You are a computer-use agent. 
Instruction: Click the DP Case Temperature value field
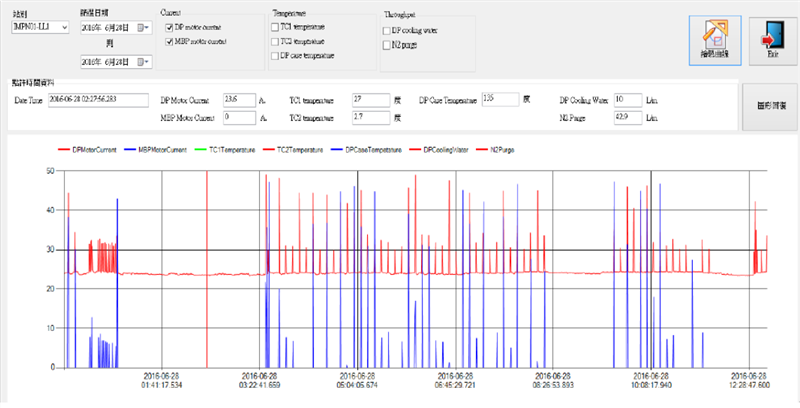click(x=499, y=100)
